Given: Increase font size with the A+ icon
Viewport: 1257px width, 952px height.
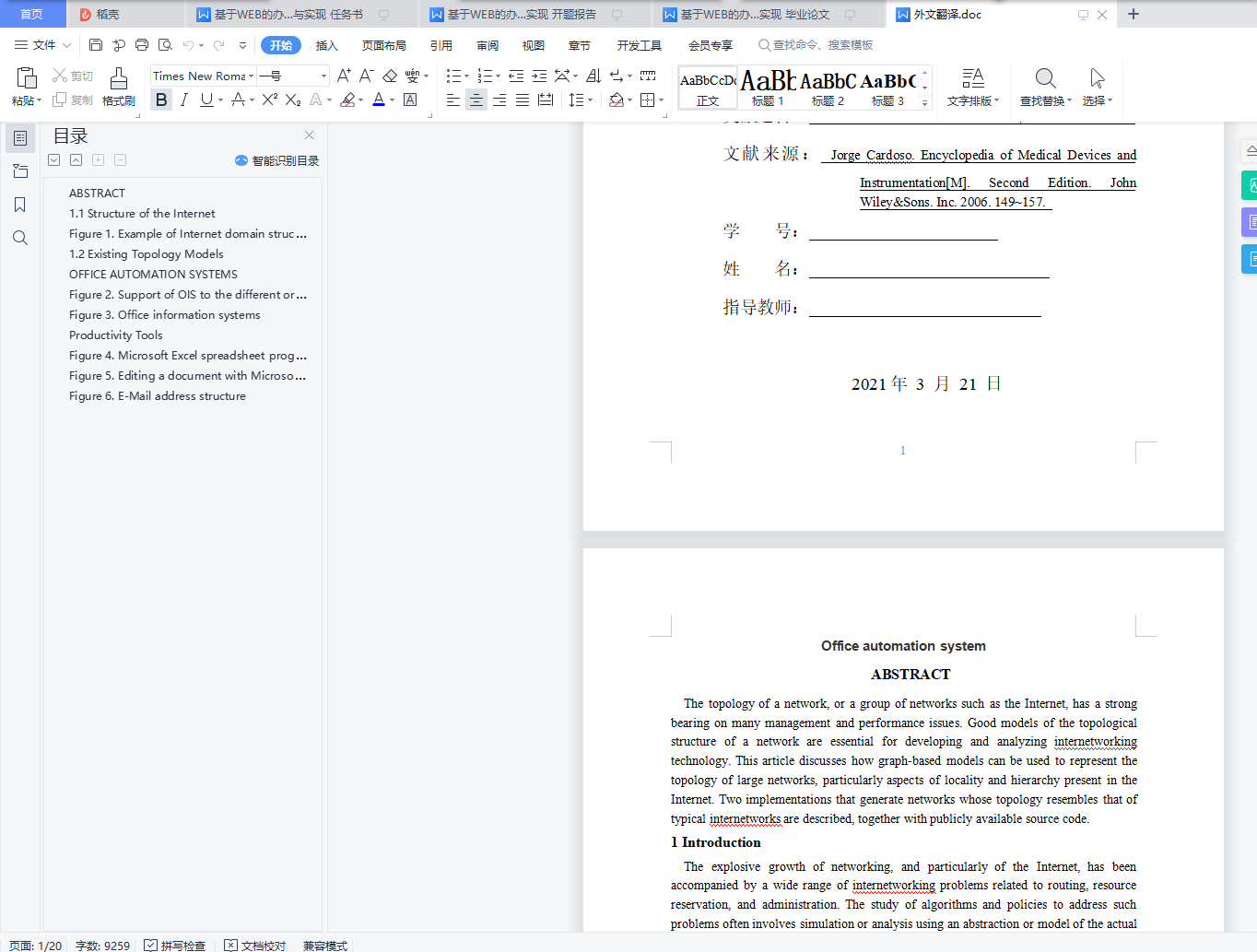Looking at the screenshot, I should point(344,76).
